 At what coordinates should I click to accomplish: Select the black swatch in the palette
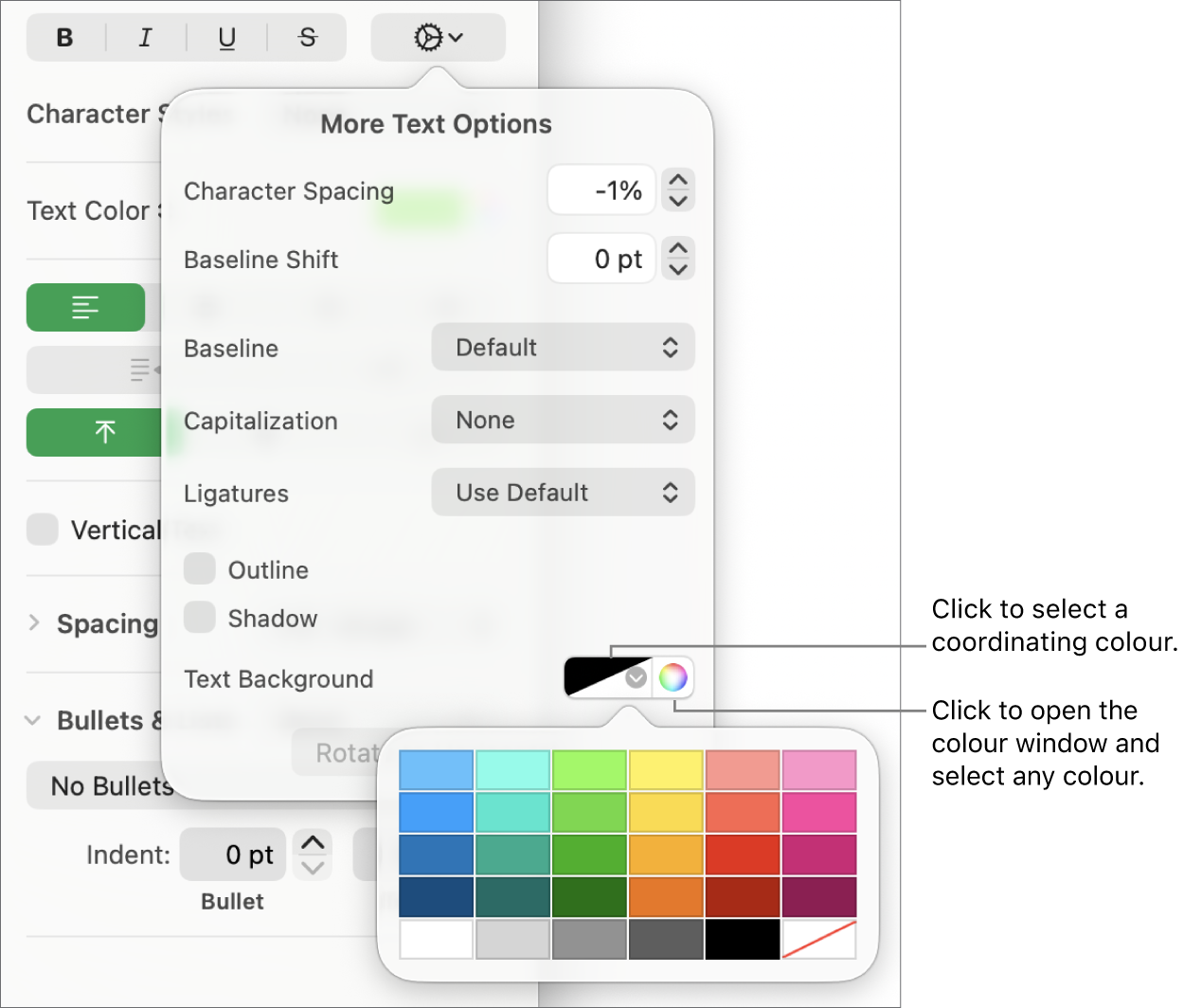point(743,940)
